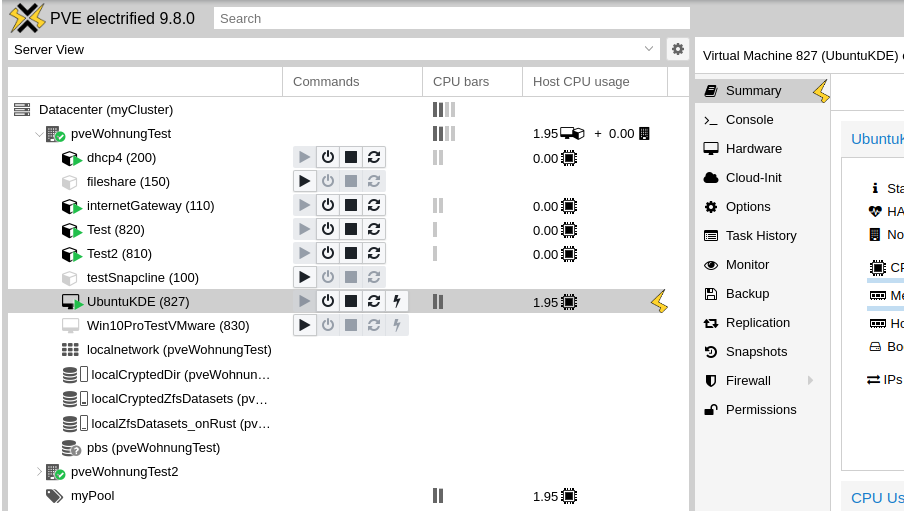The width and height of the screenshot is (904, 513).
Task: Click the CPU bars column header
Action: coord(473,82)
